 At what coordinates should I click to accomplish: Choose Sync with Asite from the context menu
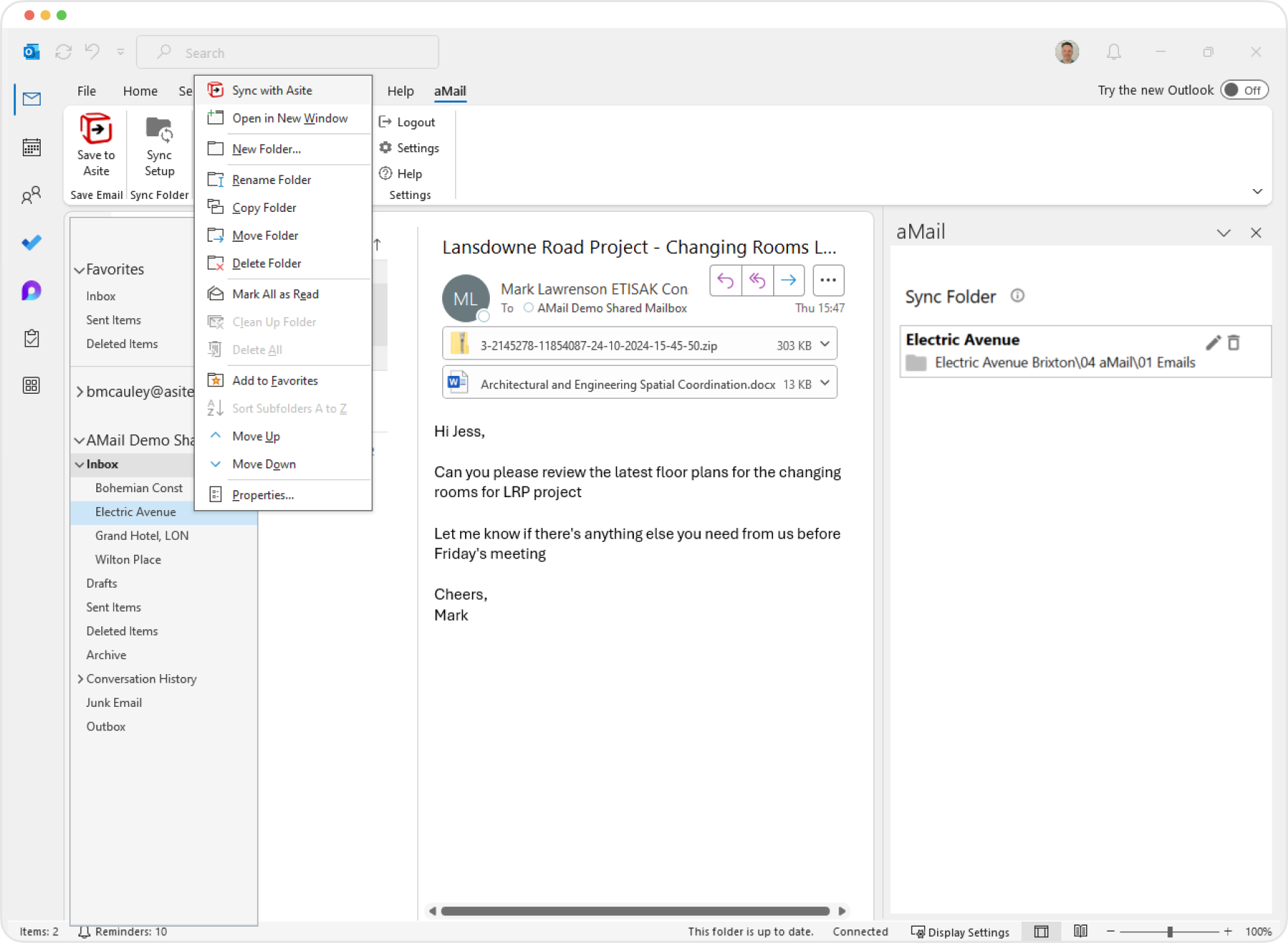(x=272, y=90)
